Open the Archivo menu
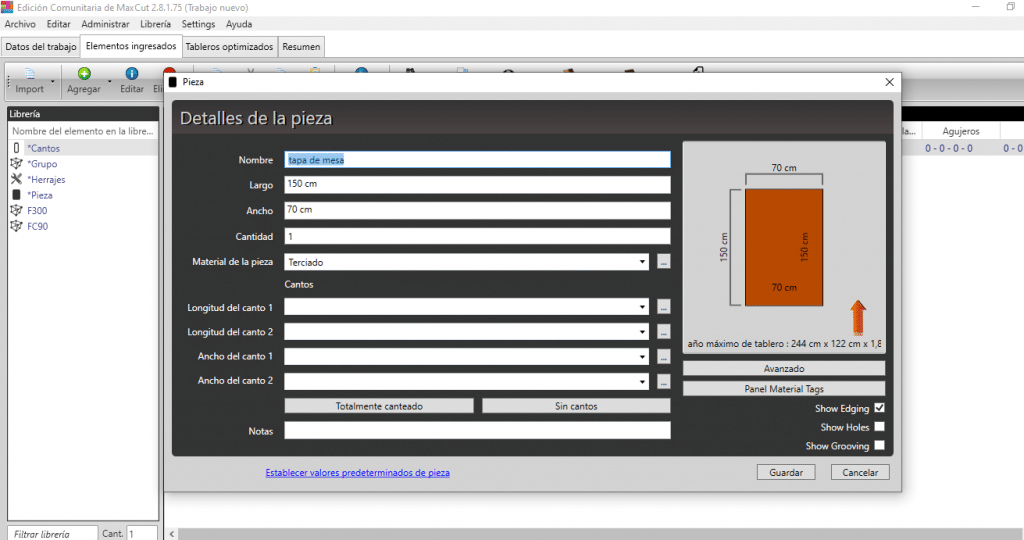The height and width of the screenshot is (540, 1024). pos(20,24)
